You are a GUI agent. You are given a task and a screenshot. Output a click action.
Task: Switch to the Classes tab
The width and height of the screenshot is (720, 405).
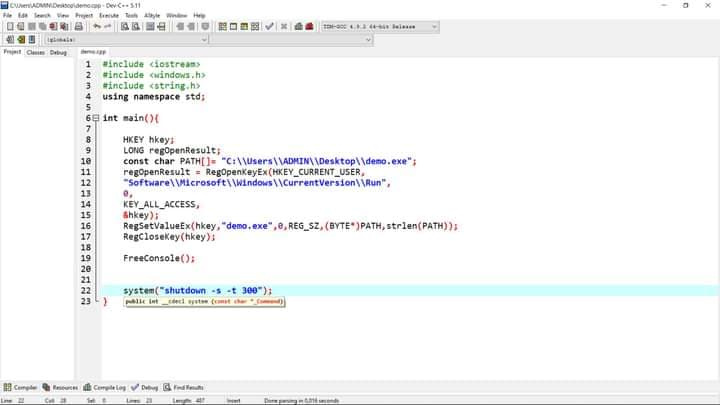35,52
